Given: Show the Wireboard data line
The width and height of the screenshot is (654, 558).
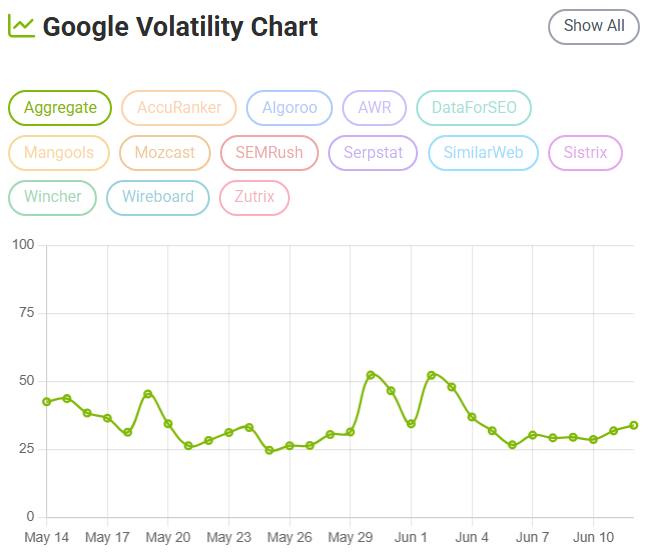Looking at the screenshot, I should pos(158,198).
